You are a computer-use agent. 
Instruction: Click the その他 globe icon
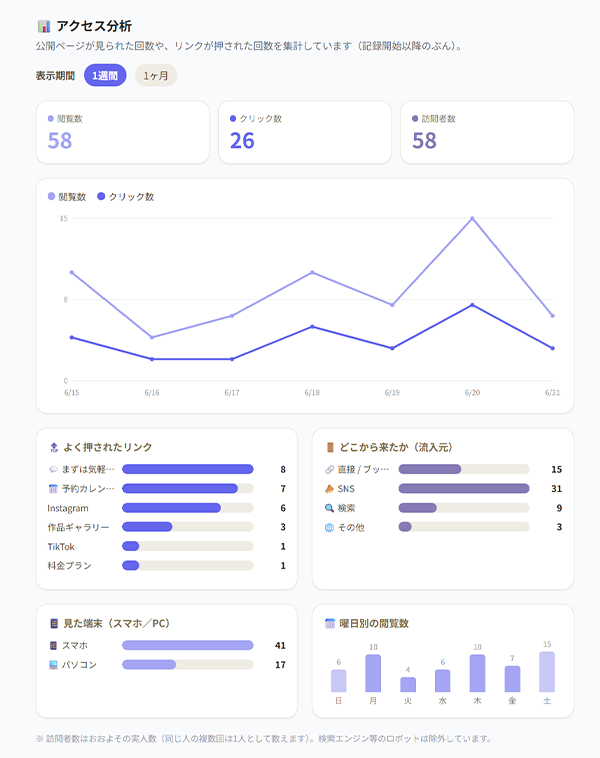[x=329, y=527]
